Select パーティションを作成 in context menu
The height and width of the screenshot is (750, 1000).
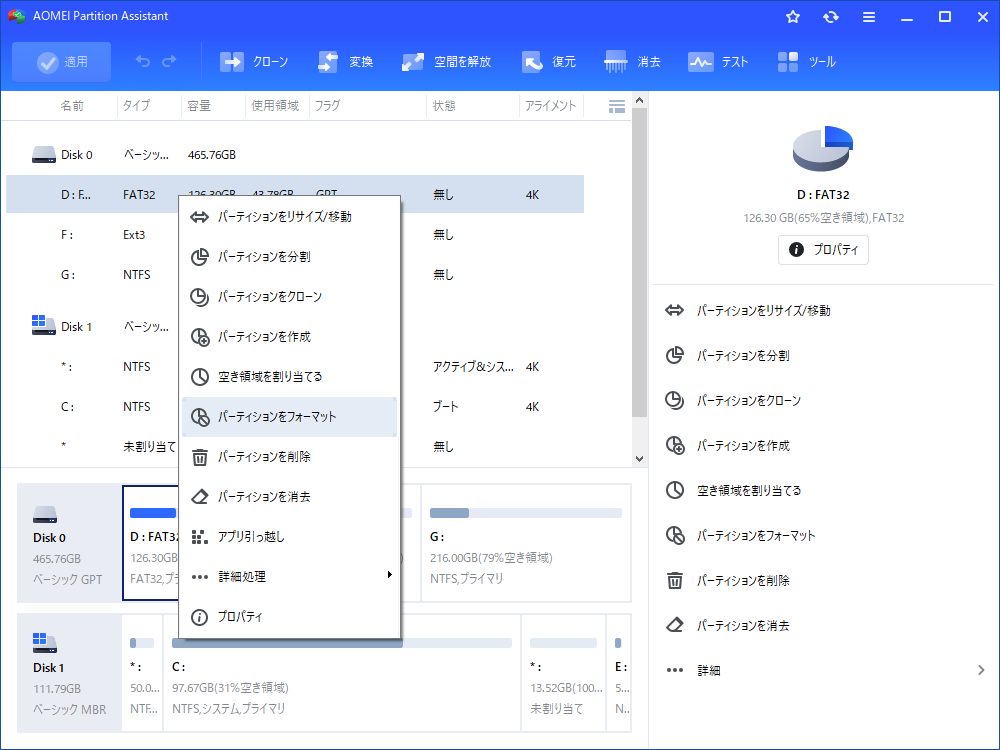point(290,337)
